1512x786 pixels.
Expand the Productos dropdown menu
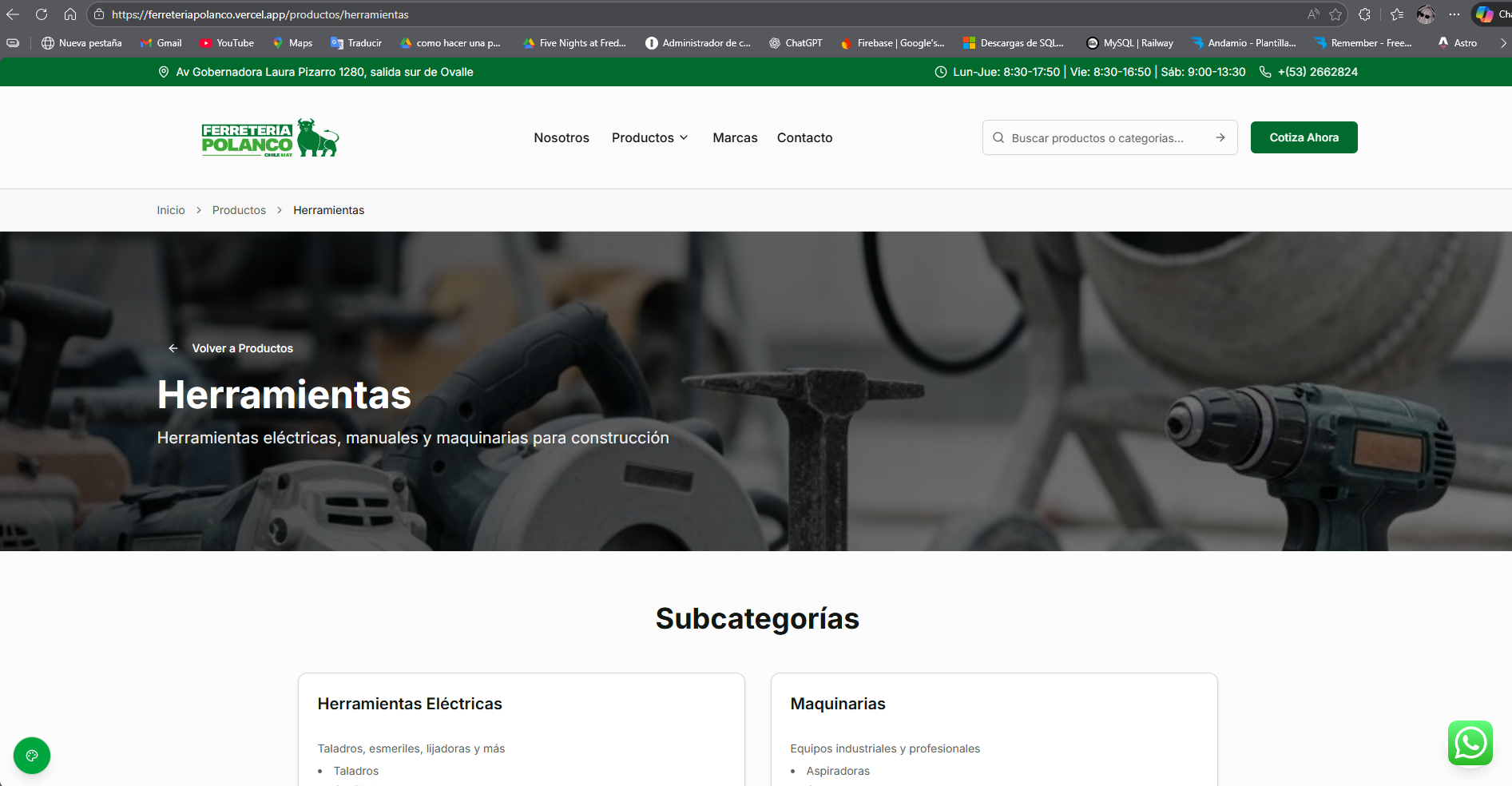pos(650,137)
